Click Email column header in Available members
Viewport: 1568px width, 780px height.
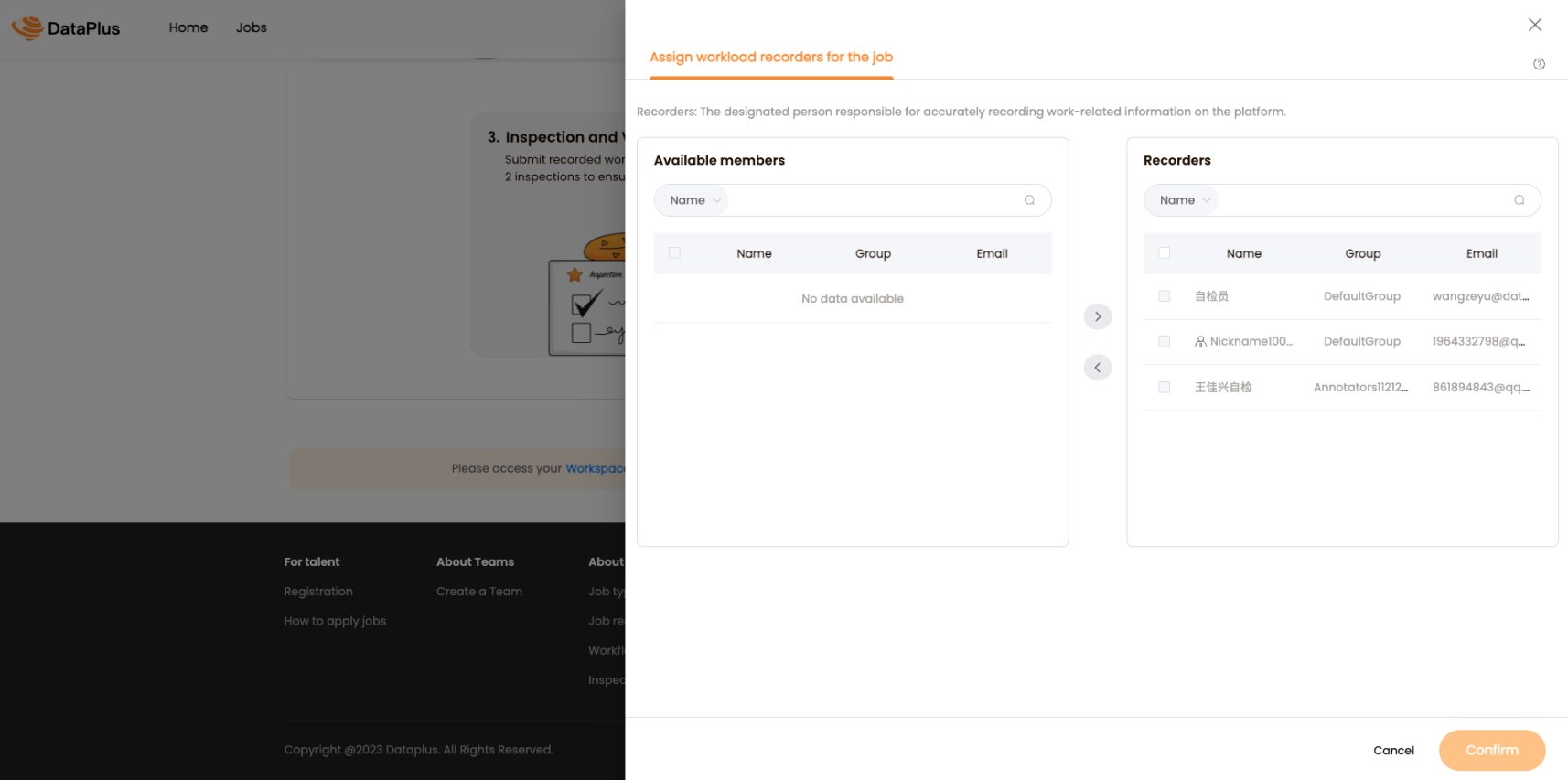coord(992,253)
